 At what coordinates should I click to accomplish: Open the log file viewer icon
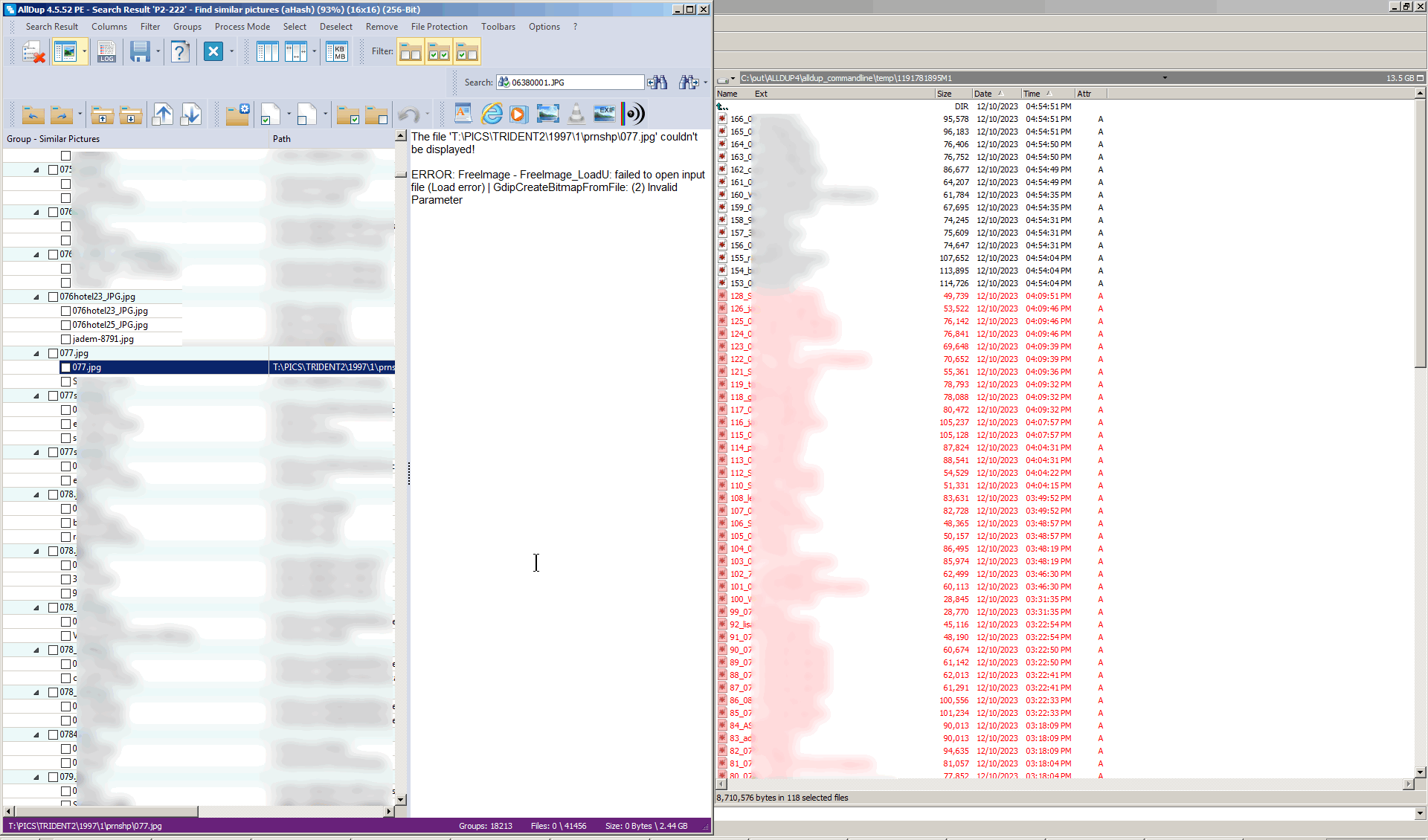click(106, 52)
